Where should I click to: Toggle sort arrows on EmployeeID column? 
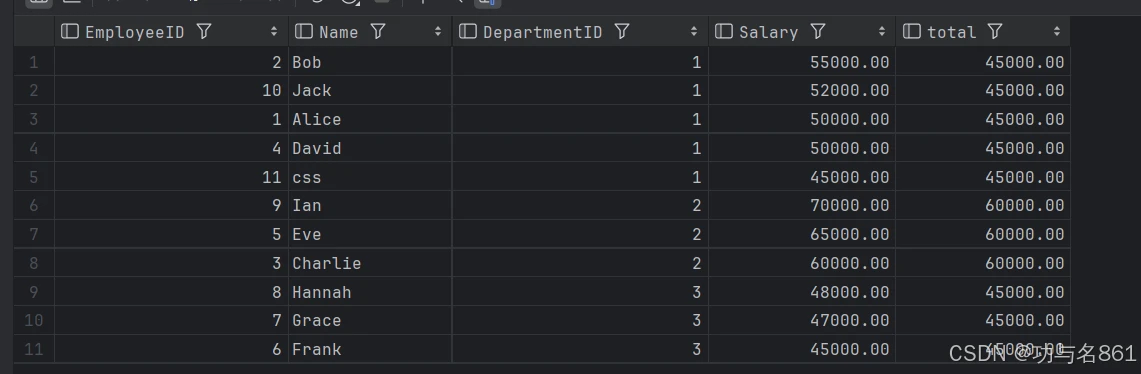tap(274, 32)
